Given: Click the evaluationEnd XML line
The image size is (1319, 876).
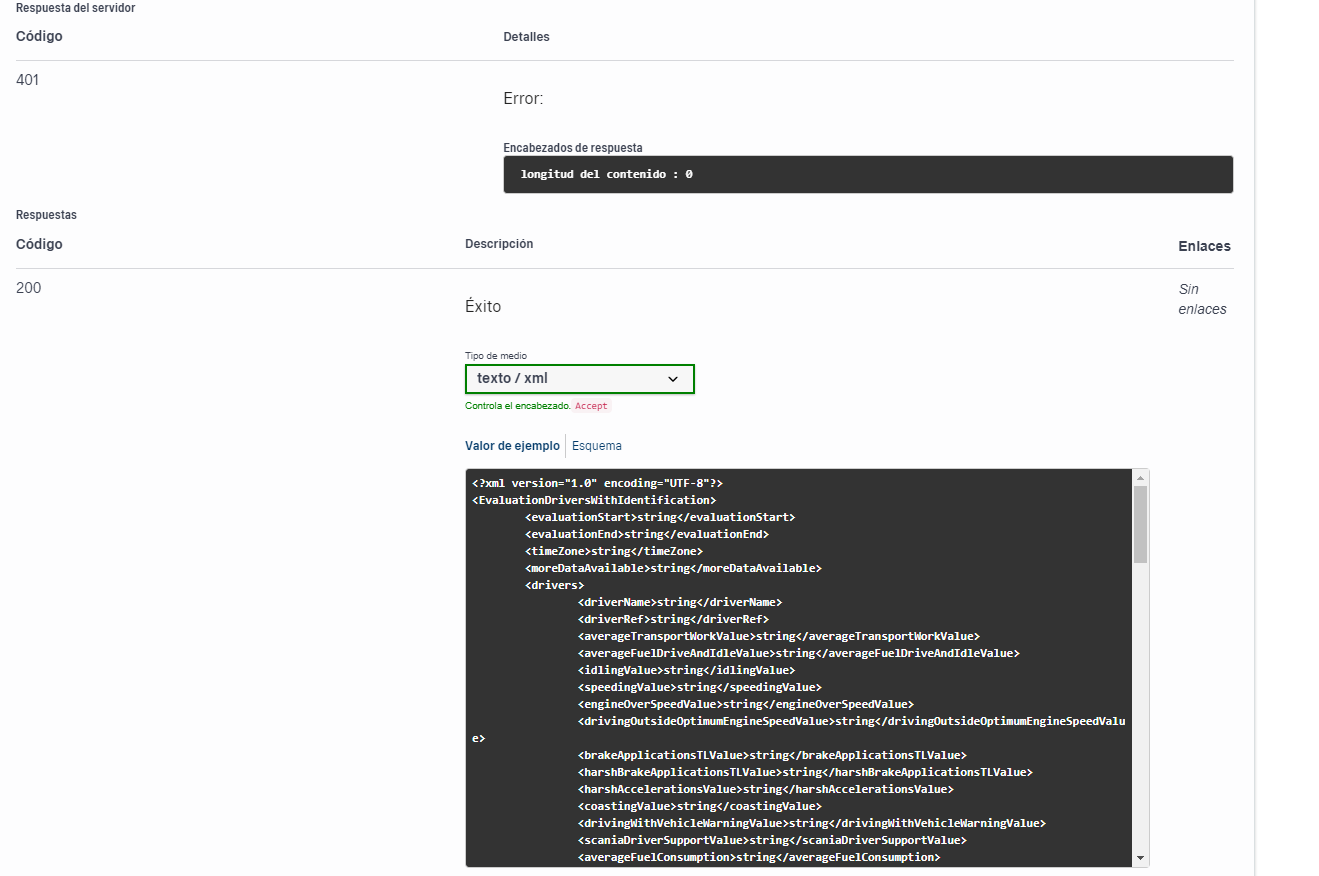Looking at the screenshot, I should [x=647, y=534].
